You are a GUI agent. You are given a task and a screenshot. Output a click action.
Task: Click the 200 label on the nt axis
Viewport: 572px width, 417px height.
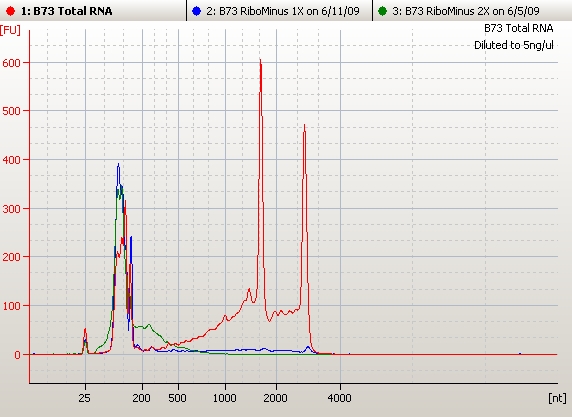coord(142,398)
